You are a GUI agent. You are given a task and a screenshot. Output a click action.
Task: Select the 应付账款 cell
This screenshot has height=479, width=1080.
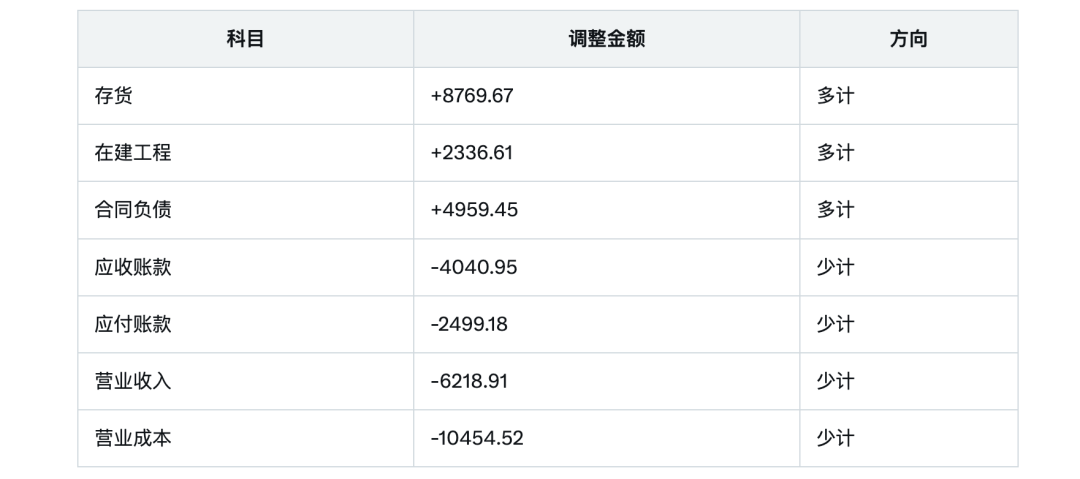(x=133, y=324)
